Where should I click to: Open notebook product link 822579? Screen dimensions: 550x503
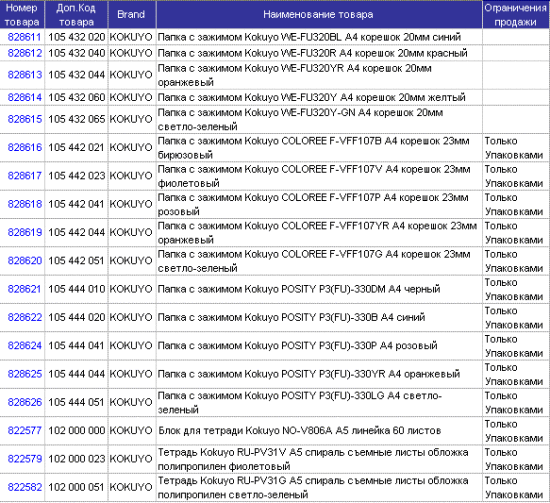click(25, 458)
